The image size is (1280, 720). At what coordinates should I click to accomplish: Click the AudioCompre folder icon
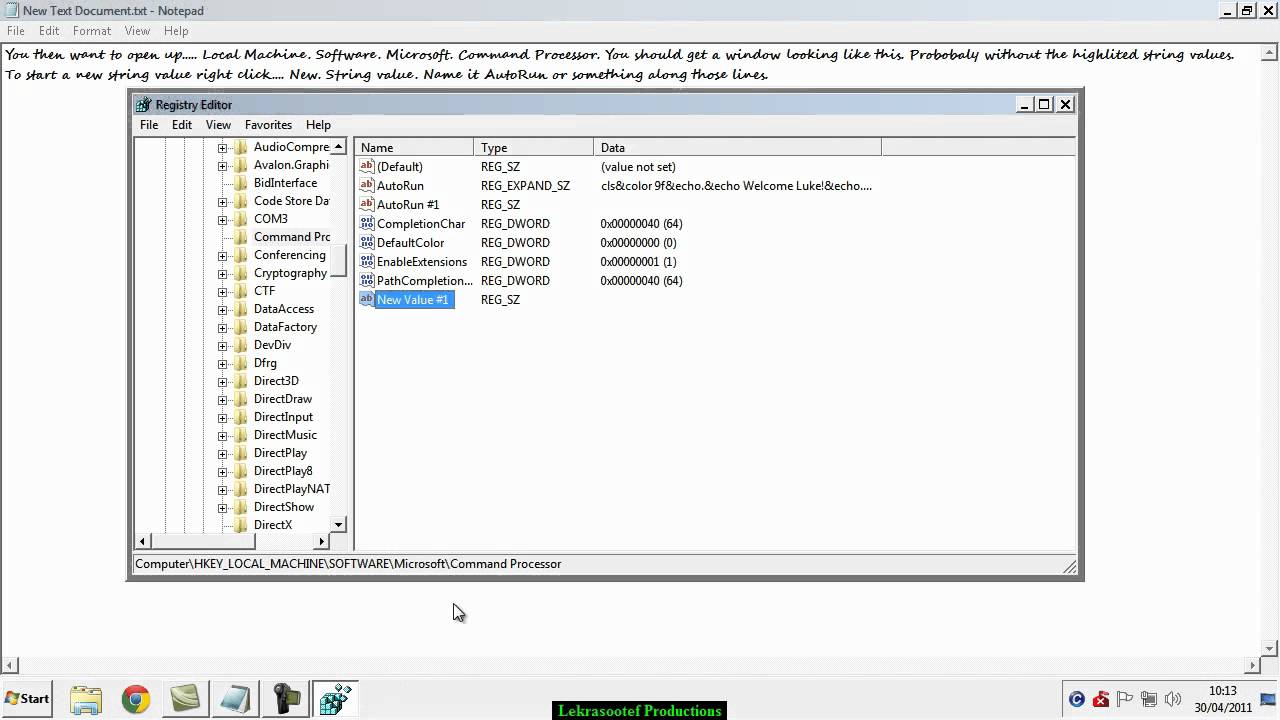point(241,147)
